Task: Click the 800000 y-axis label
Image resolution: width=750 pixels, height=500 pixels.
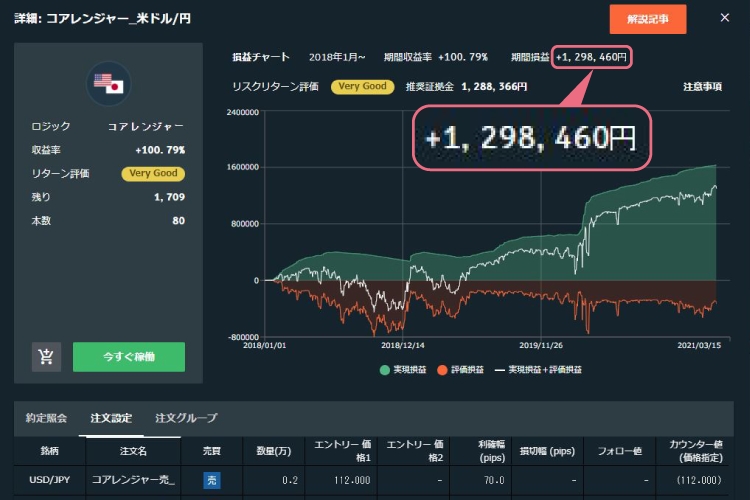Action: 245,224
